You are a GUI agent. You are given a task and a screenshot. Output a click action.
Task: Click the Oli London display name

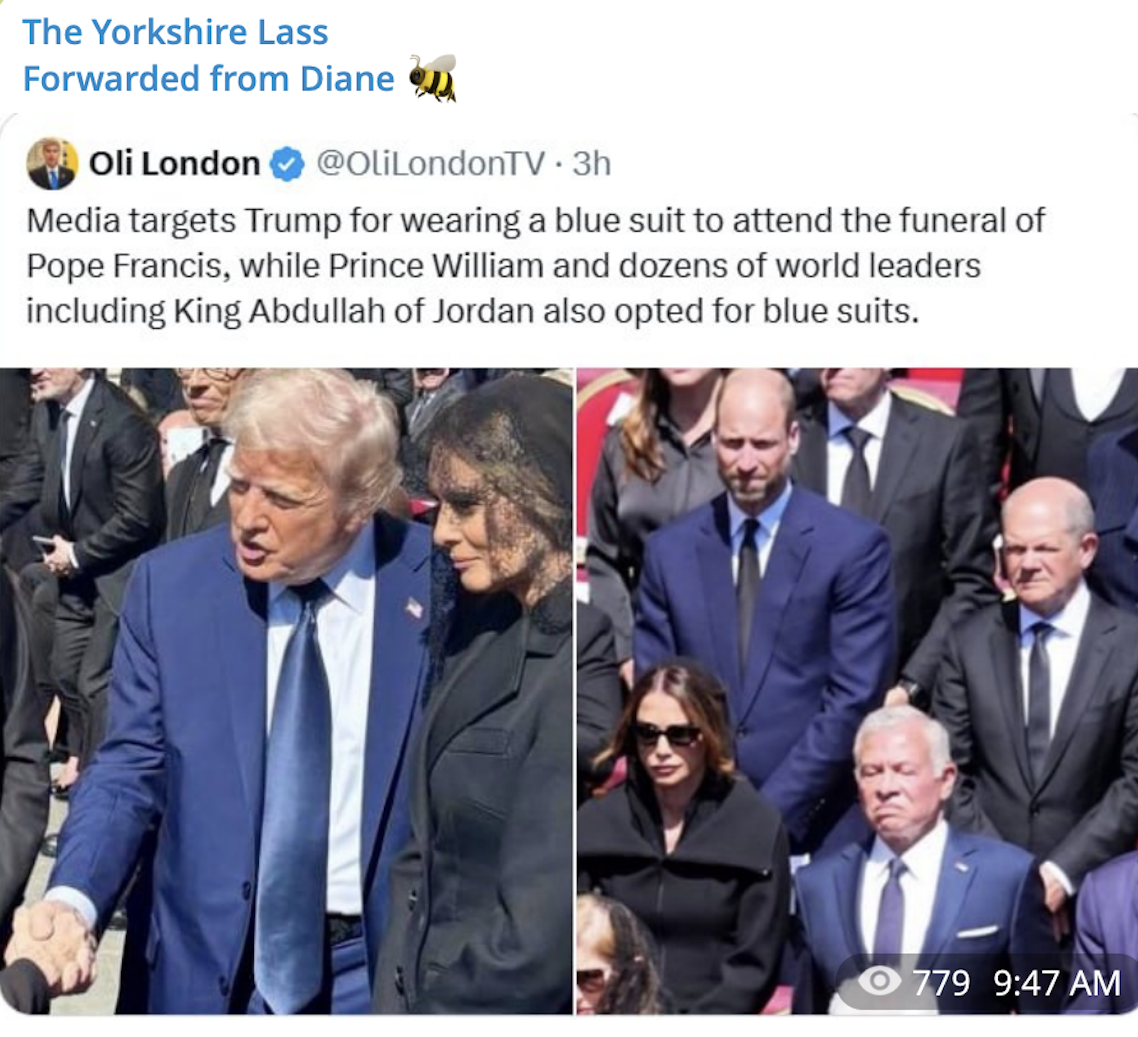174,163
